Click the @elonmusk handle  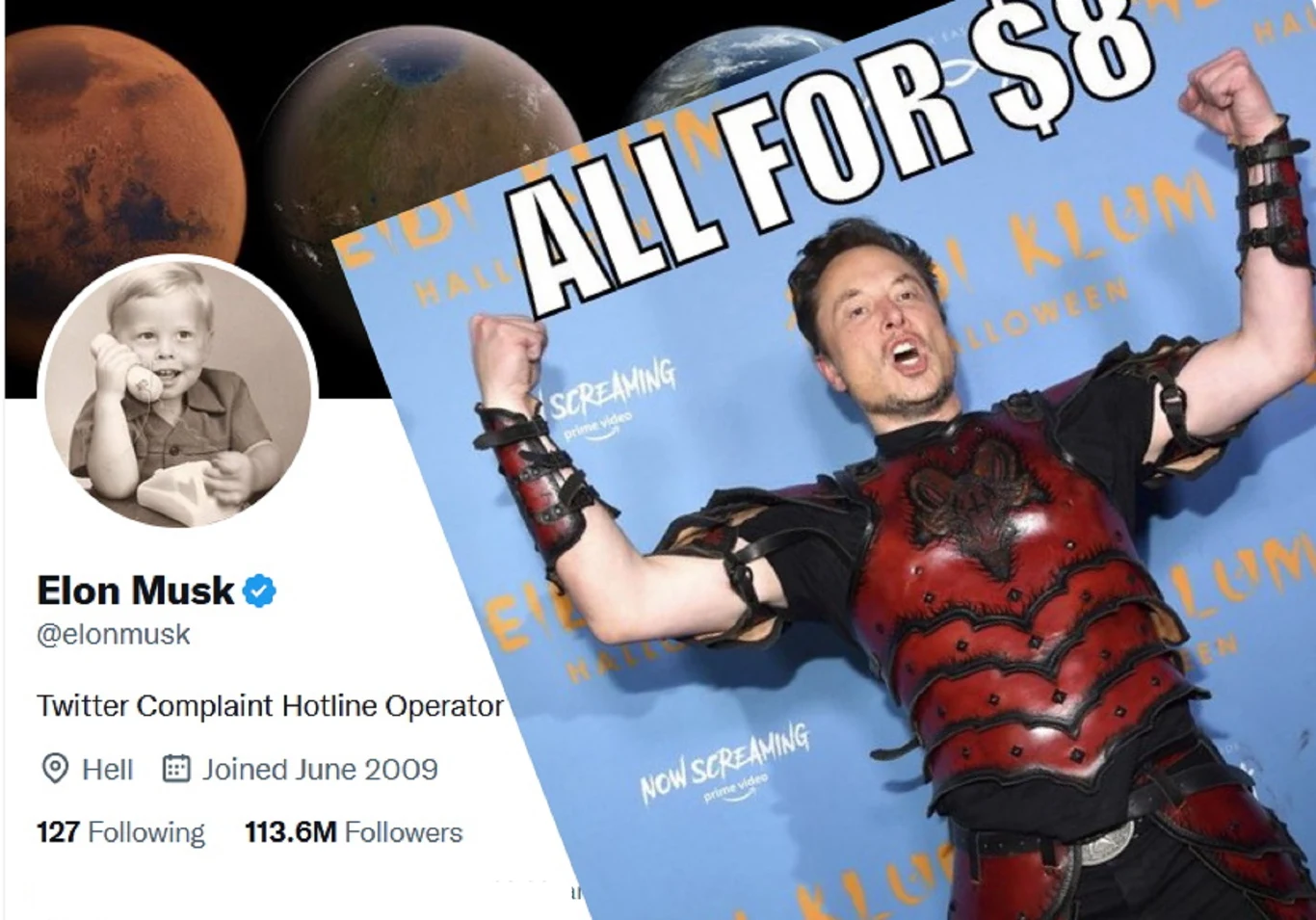[x=114, y=635]
